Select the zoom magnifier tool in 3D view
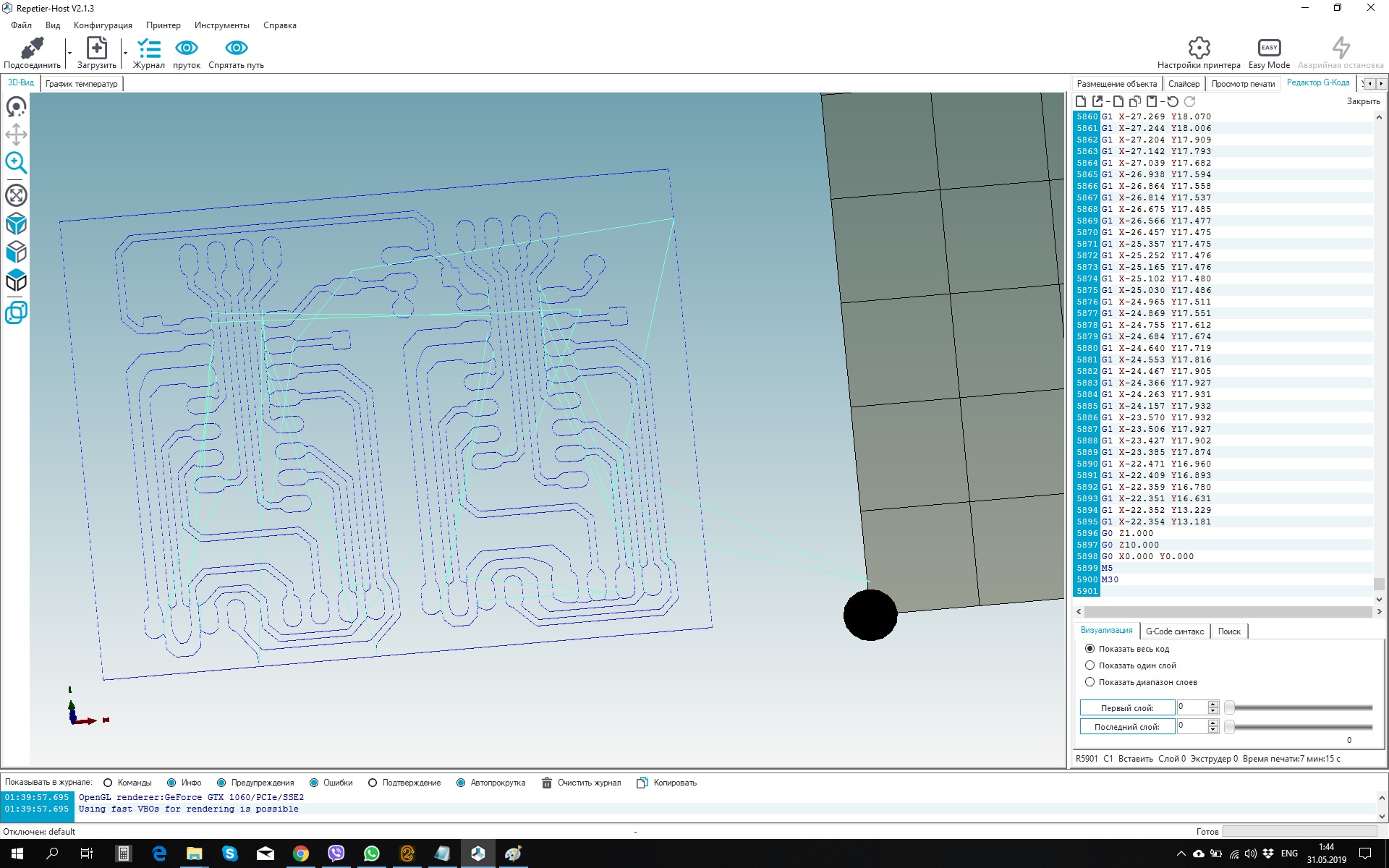The width and height of the screenshot is (1389, 868). click(x=16, y=163)
